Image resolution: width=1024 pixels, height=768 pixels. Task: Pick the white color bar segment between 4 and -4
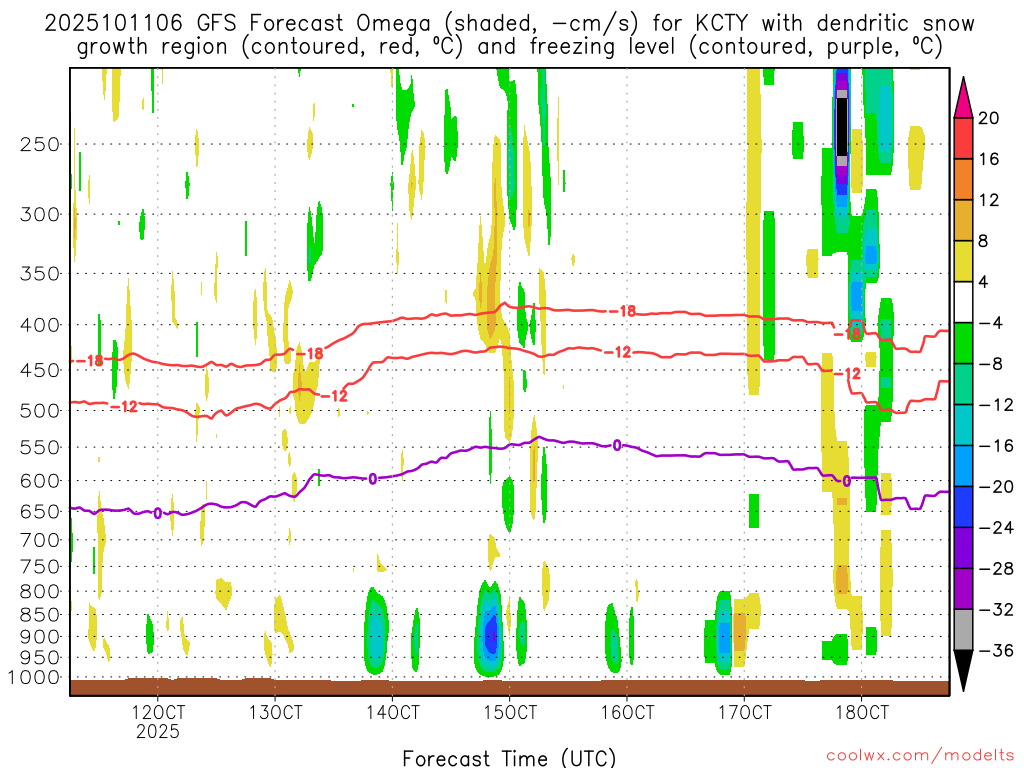click(x=964, y=302)
